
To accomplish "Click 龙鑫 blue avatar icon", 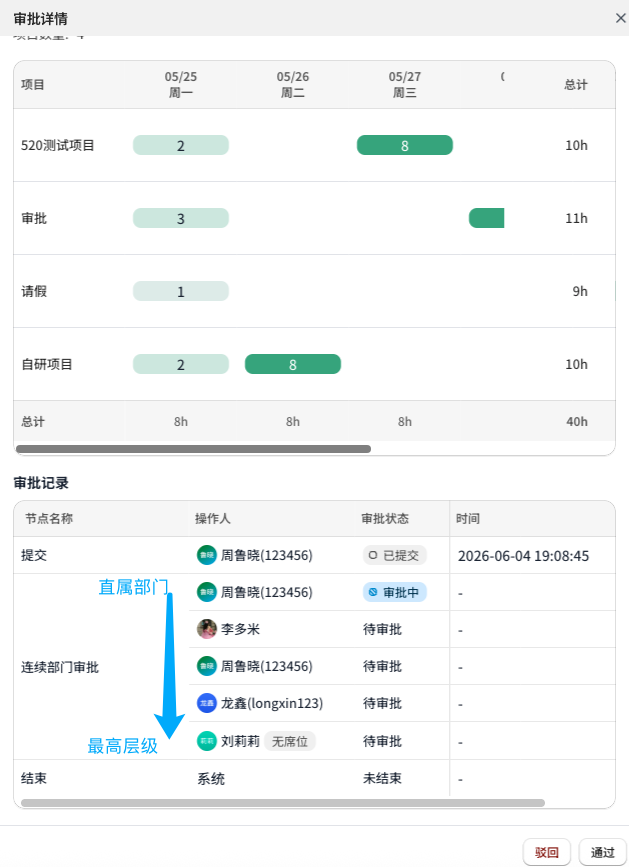I will (207, 703).
